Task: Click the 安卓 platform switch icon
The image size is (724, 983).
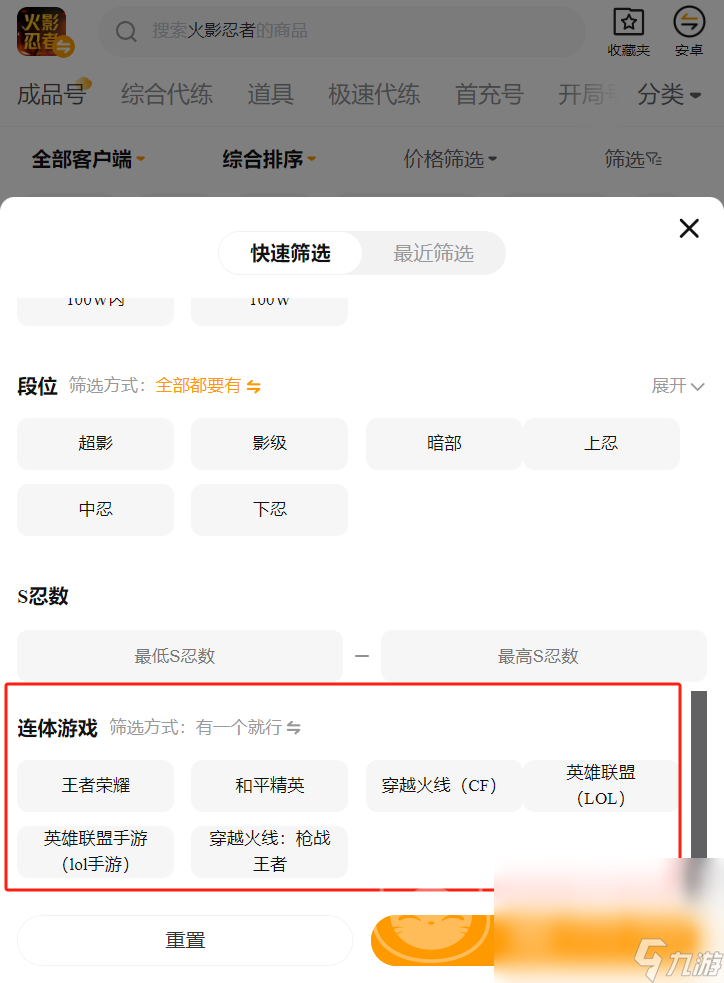Action: click(689, 22)
